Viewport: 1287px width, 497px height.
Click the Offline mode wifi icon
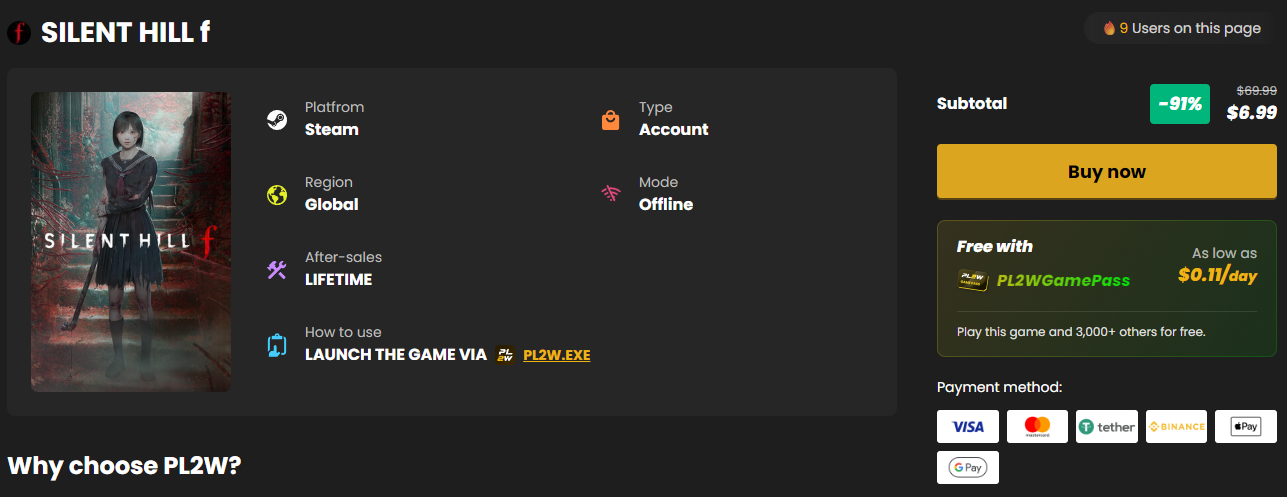(610, 195)
